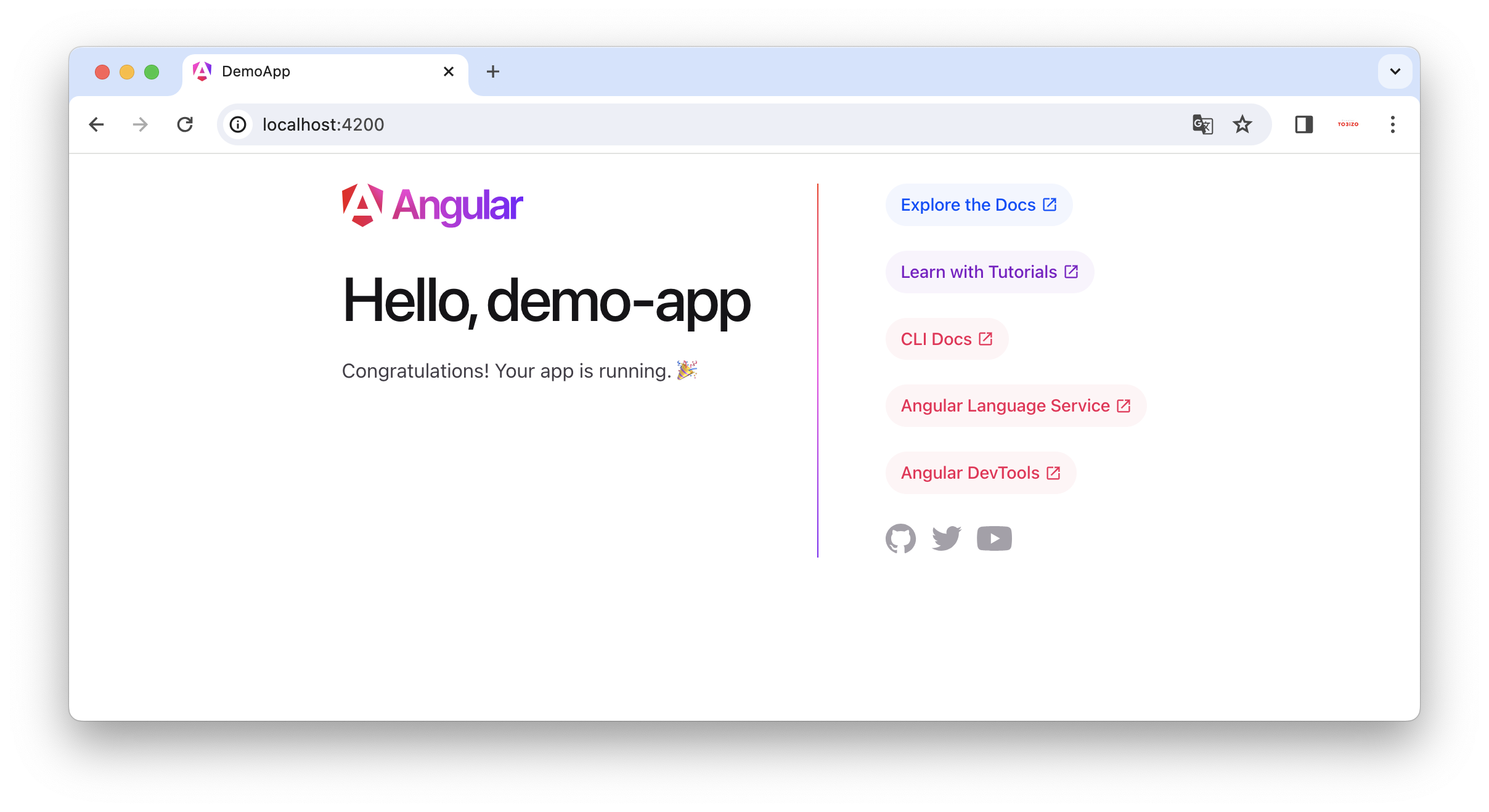Image resolution: width=1489 pixels, height=812 pixels.
Task: Reload the page with the refresh icon
Action: [x=185, y=124]
